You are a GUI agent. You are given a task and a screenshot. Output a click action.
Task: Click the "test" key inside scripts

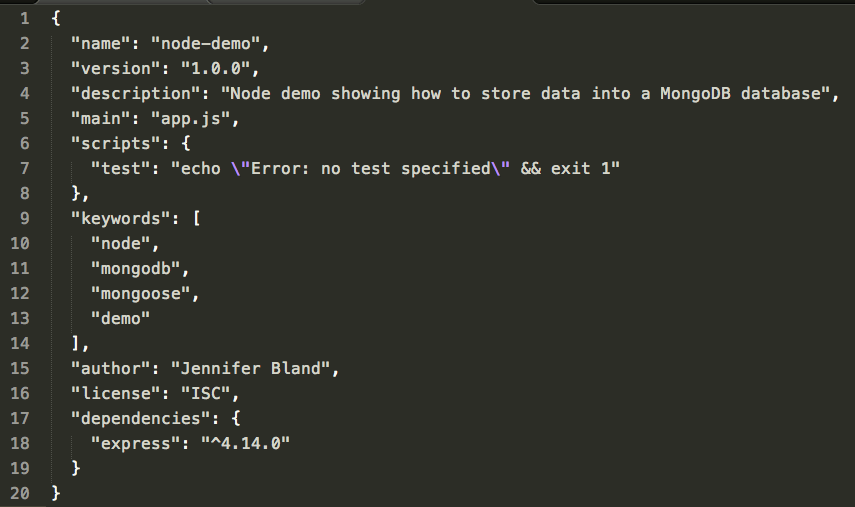[x=120, y=169]
